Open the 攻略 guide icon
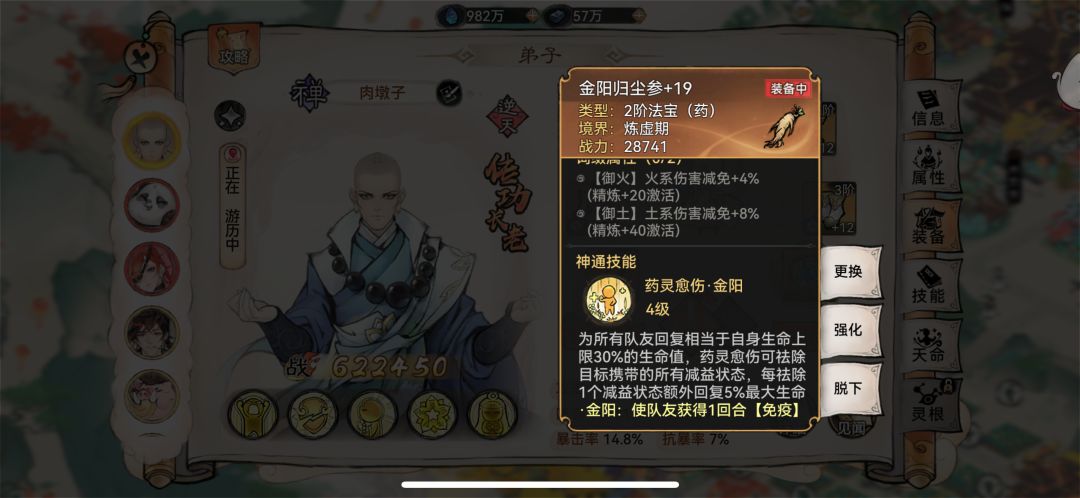Viewport: 1080px width, 498px height. tap(234, 48)
